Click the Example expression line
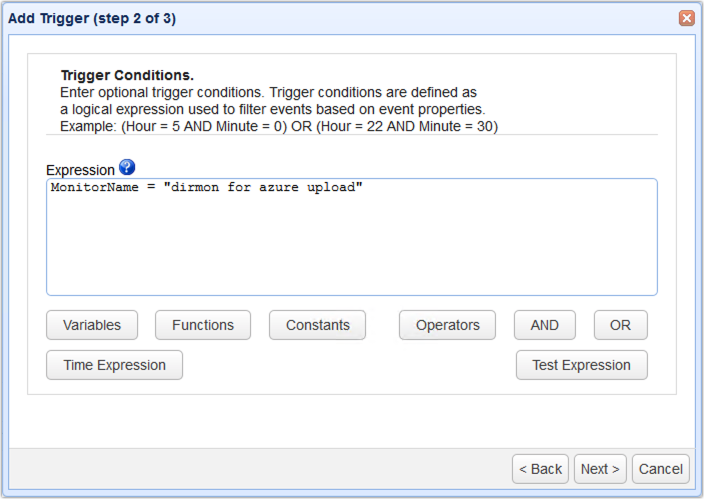704x499 pixels. pos(278,127)
